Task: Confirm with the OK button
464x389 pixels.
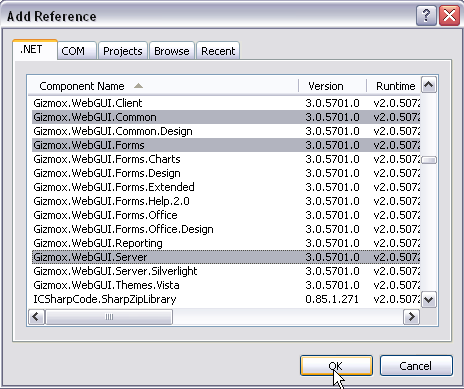Action: 336,366
